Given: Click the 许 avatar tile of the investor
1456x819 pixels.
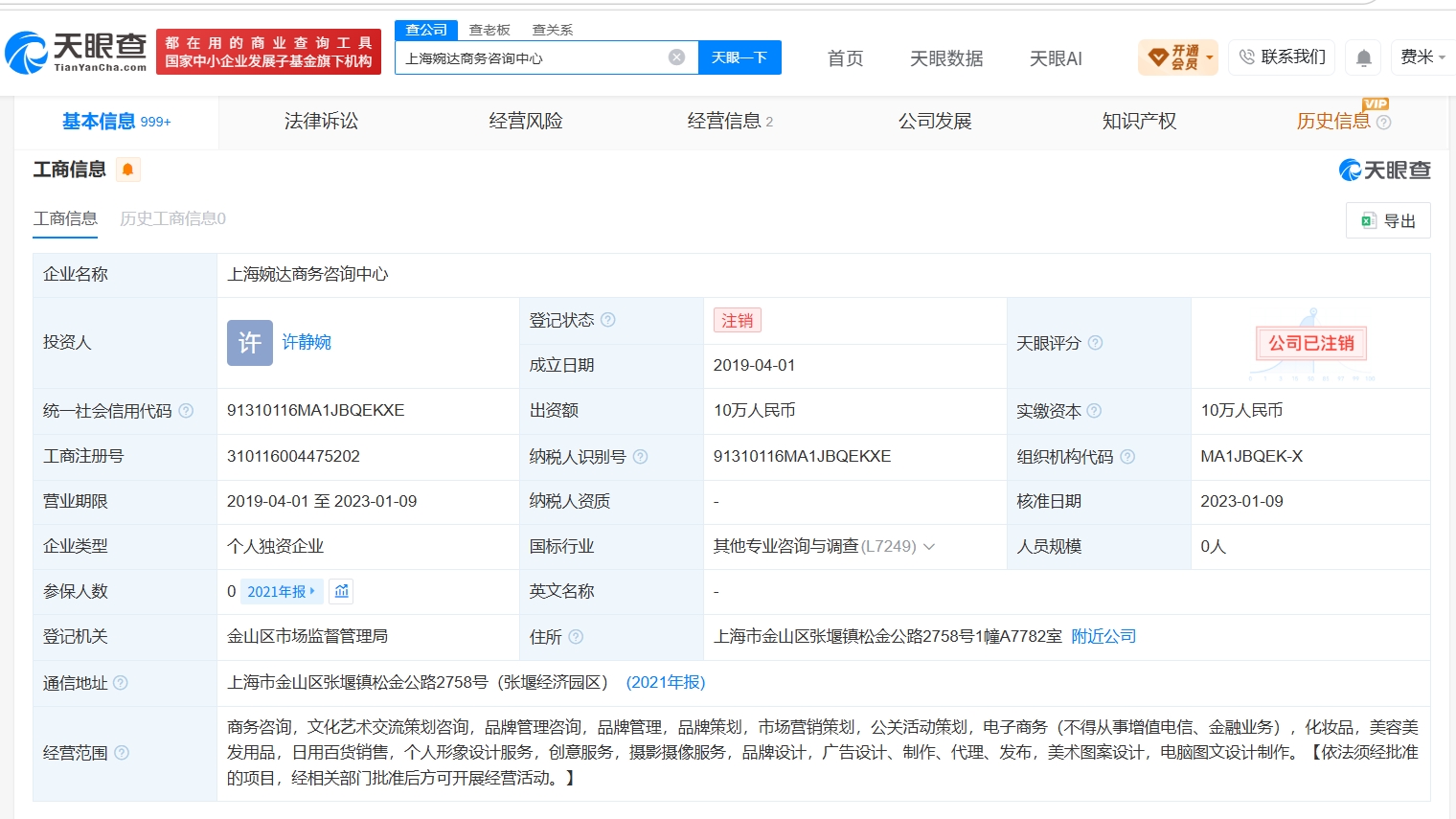Looking at the screenshot, I should (250, 343).
